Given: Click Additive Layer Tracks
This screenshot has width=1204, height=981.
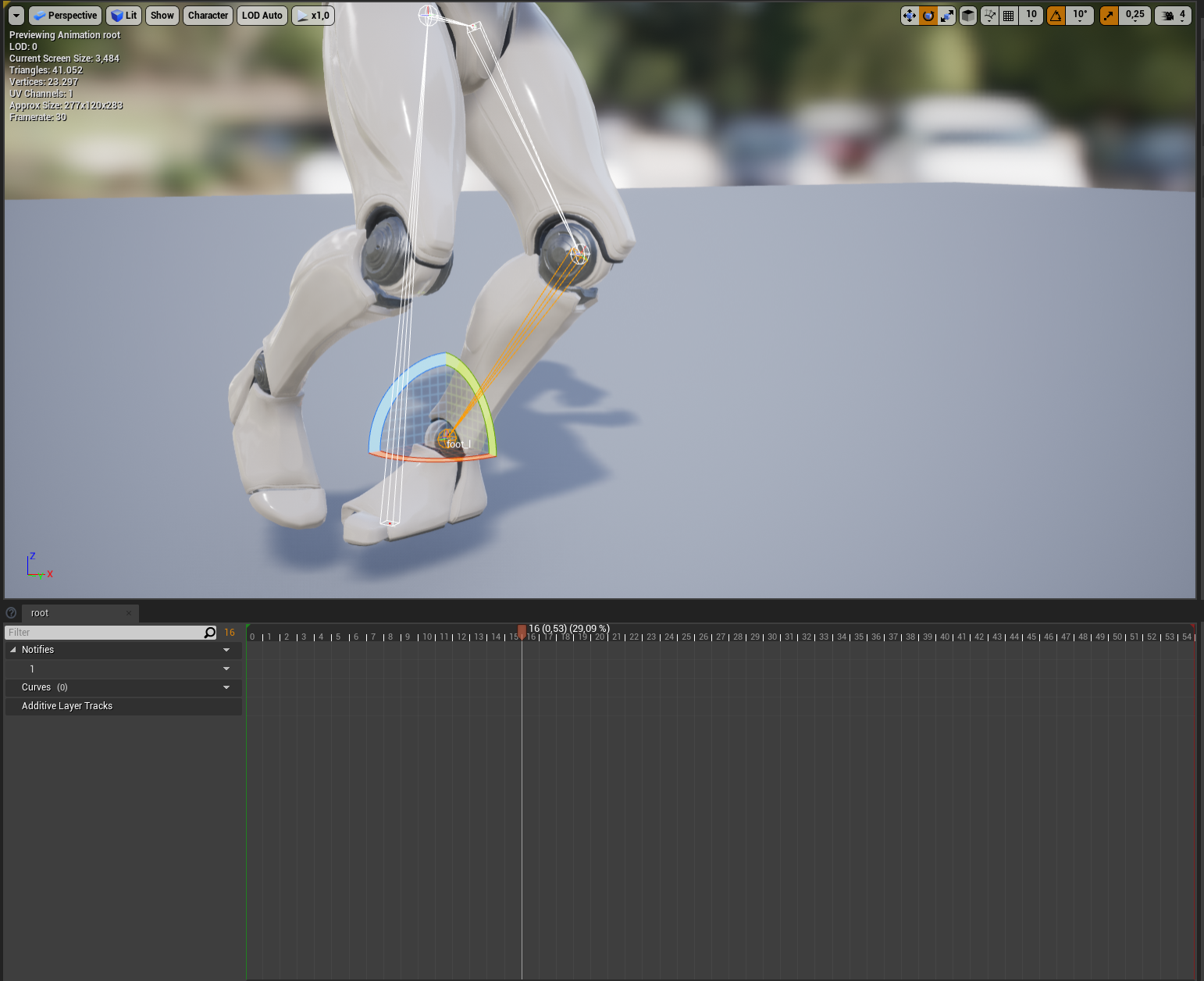Looking at the screenshot, I should point(67,705).
